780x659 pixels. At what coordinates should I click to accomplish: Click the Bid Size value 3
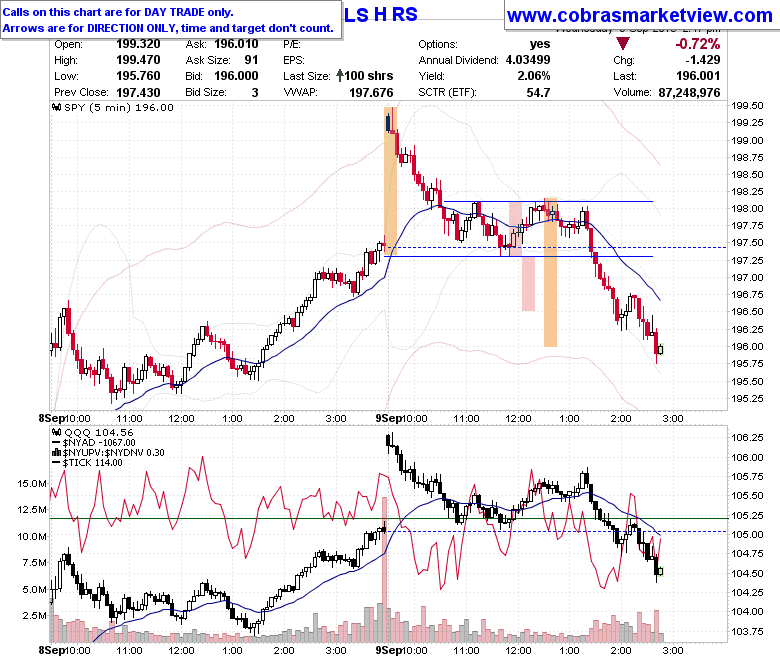(255, 93)
